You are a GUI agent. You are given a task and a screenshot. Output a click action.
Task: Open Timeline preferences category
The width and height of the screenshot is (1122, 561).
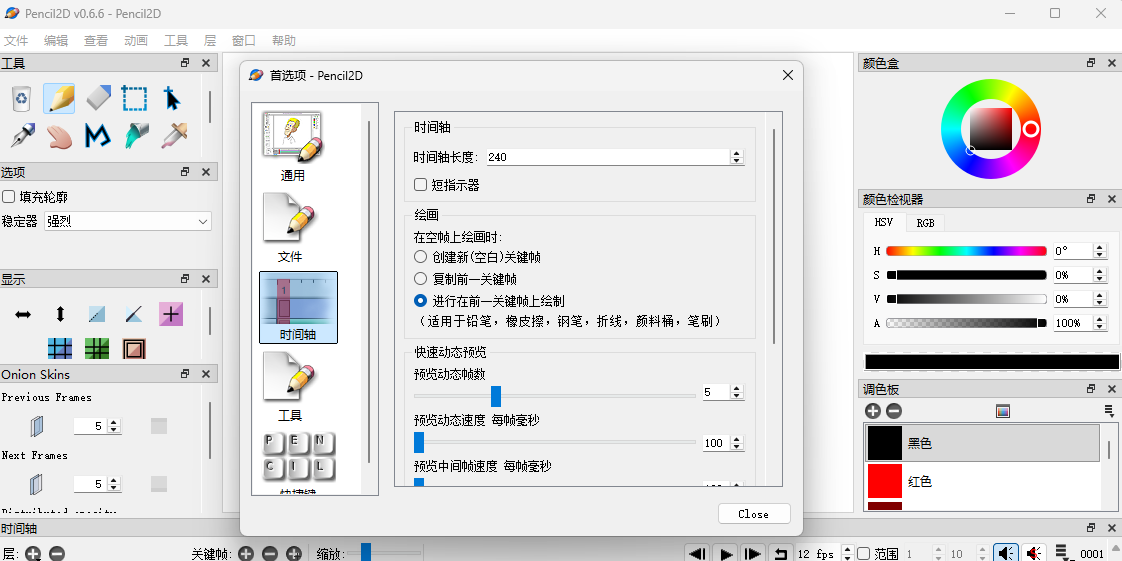(298, 308)
